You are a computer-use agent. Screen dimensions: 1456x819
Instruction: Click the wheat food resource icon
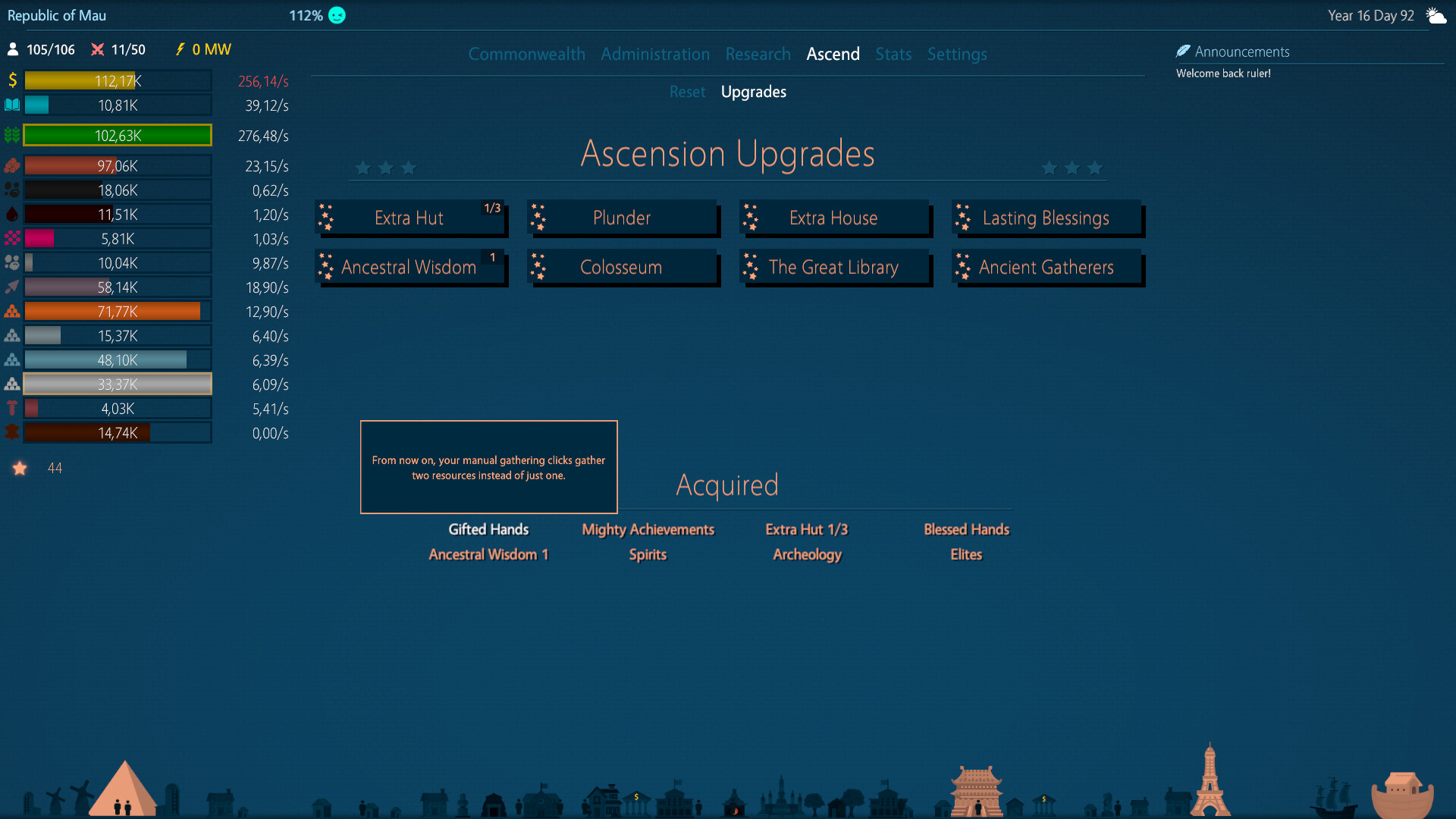12,135
